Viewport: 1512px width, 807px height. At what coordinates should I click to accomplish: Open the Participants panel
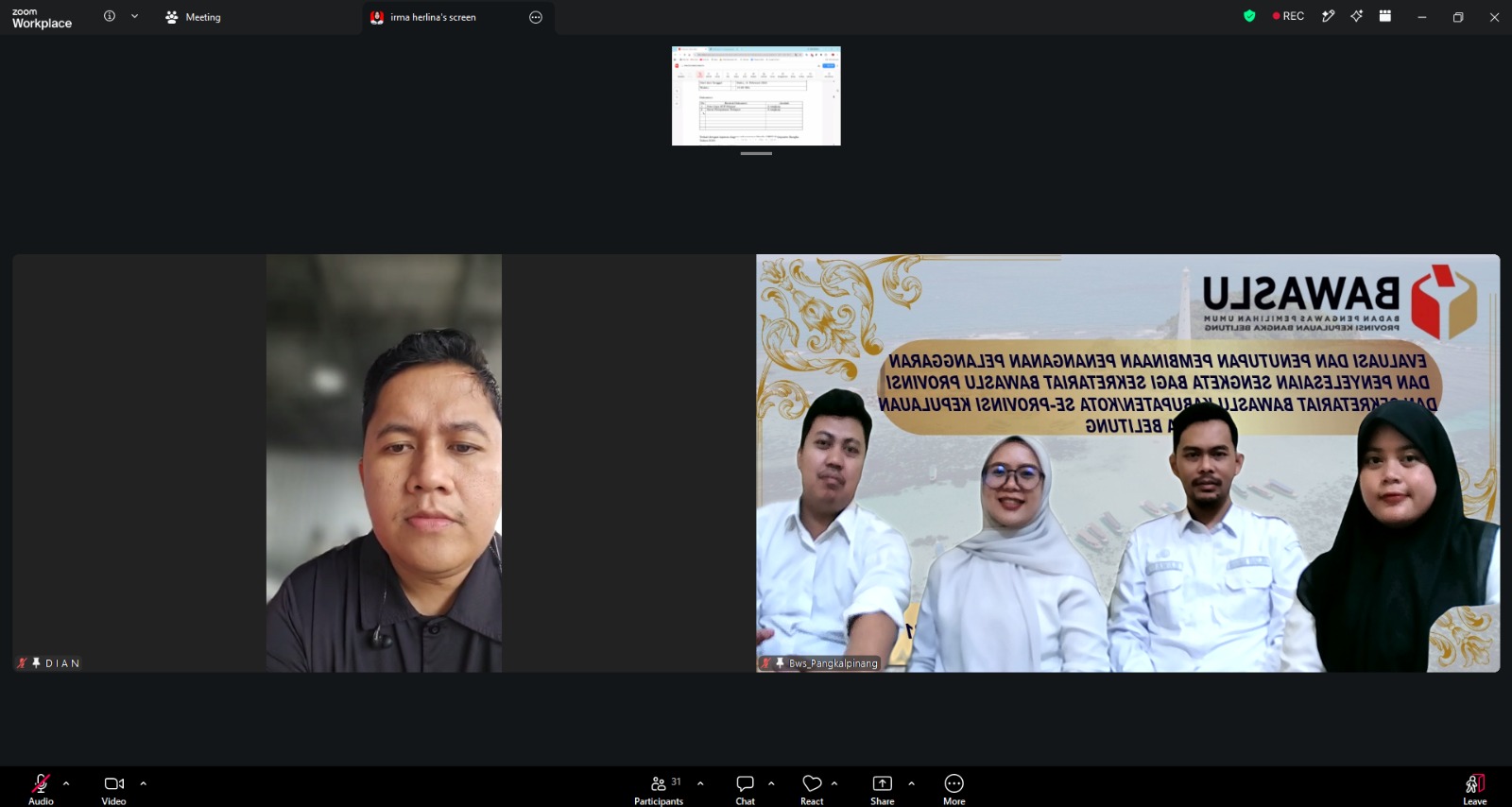click(659, 789)
